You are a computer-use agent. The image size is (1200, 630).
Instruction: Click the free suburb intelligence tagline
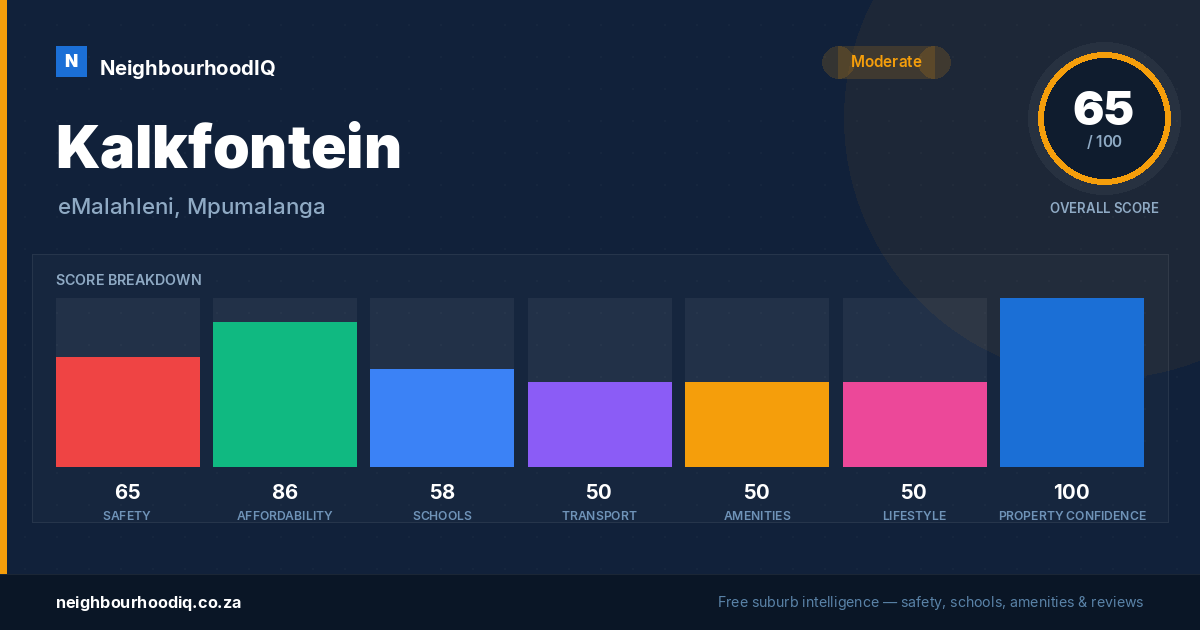point(930,602)
